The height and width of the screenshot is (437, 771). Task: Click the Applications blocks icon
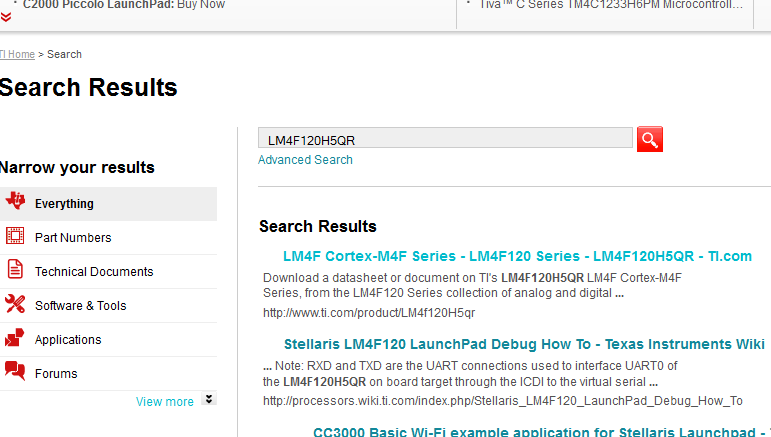(14, 338)
